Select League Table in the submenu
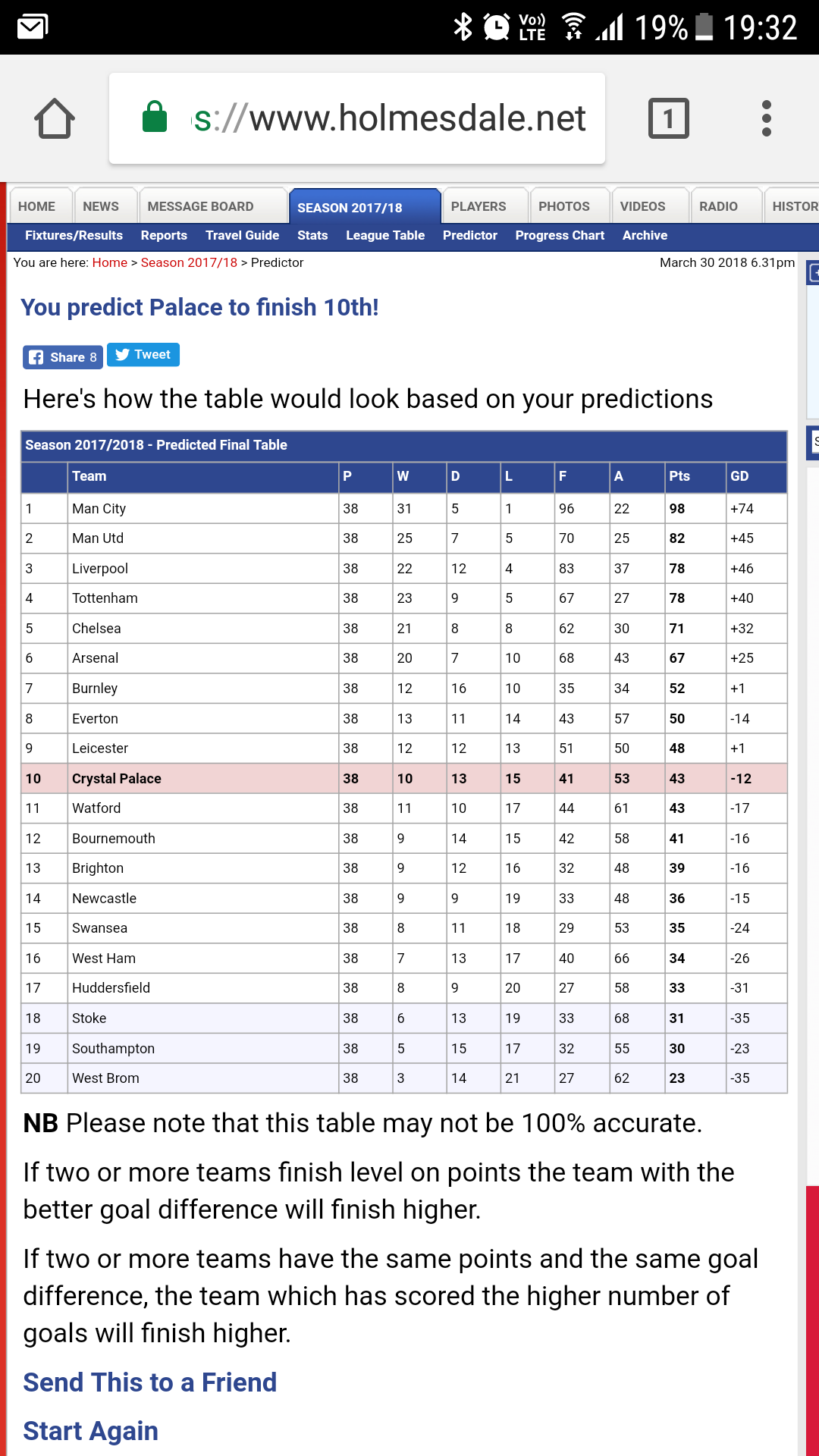 (385, 236)
